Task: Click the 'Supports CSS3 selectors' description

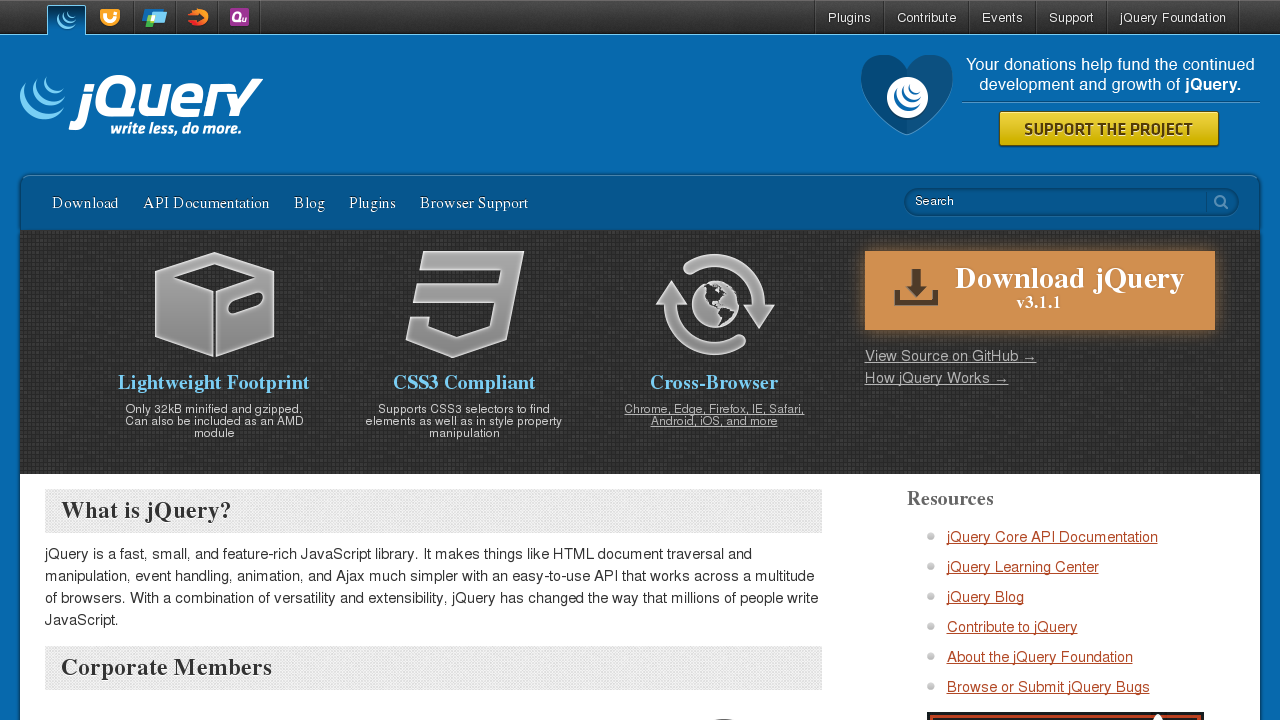Action: [x=464, y=421]
